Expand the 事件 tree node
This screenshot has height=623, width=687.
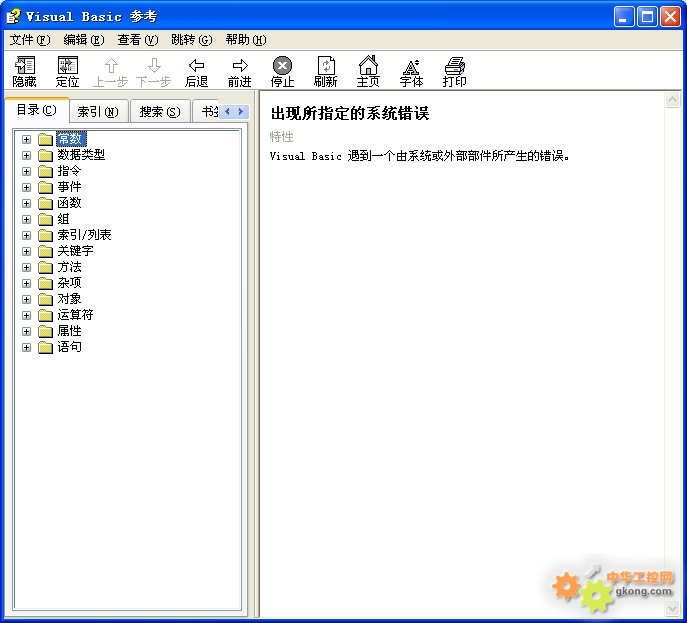click(x=26, y=188)
